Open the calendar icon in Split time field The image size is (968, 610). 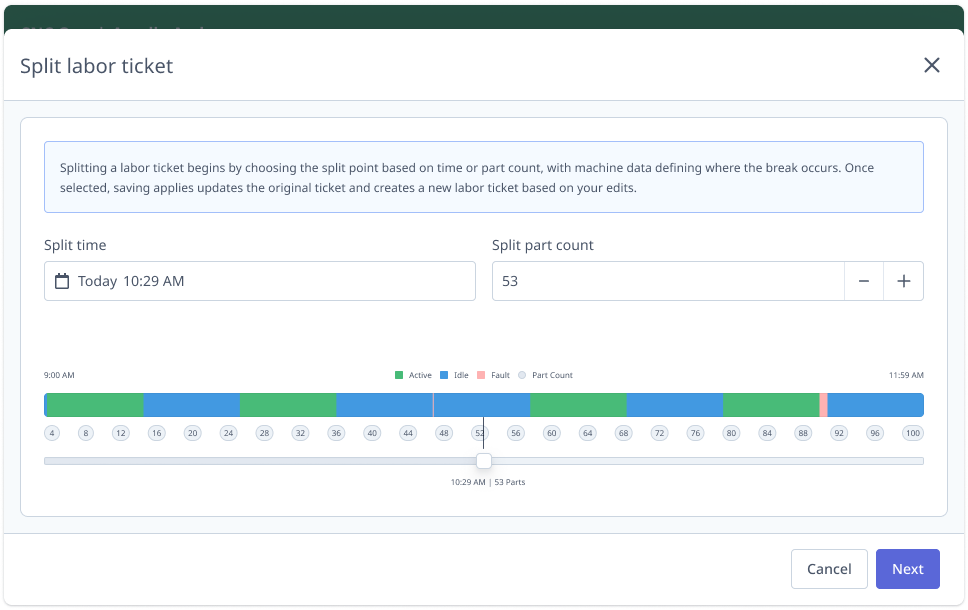61,281
